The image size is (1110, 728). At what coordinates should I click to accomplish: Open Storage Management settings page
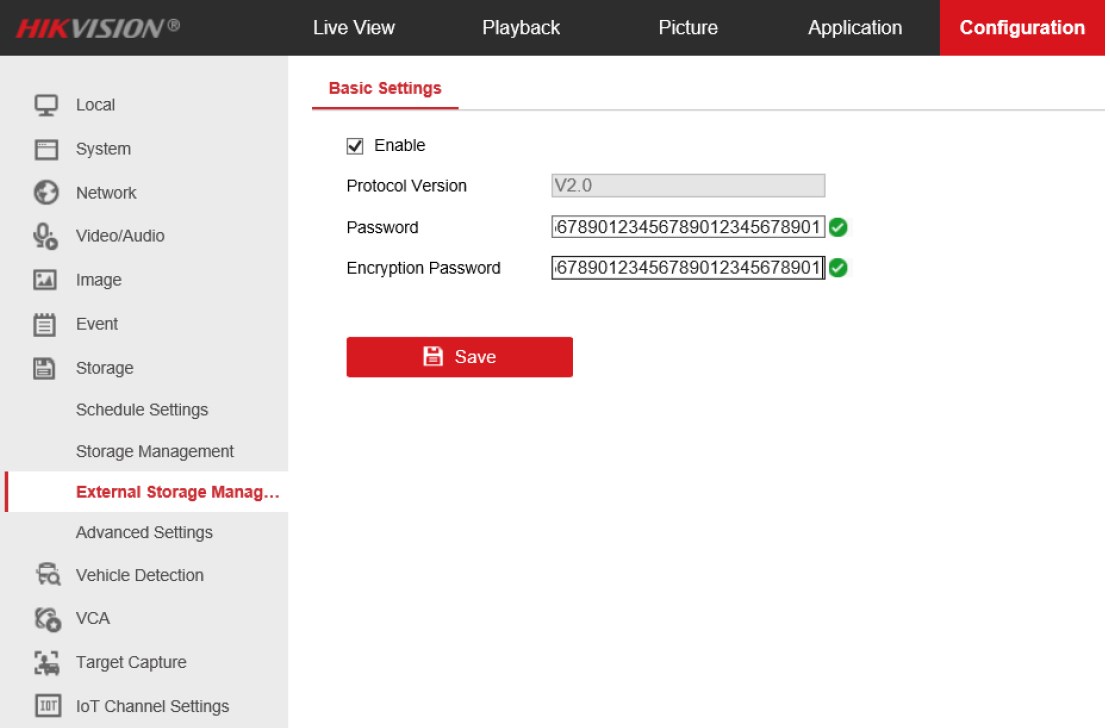pos(155,451)
